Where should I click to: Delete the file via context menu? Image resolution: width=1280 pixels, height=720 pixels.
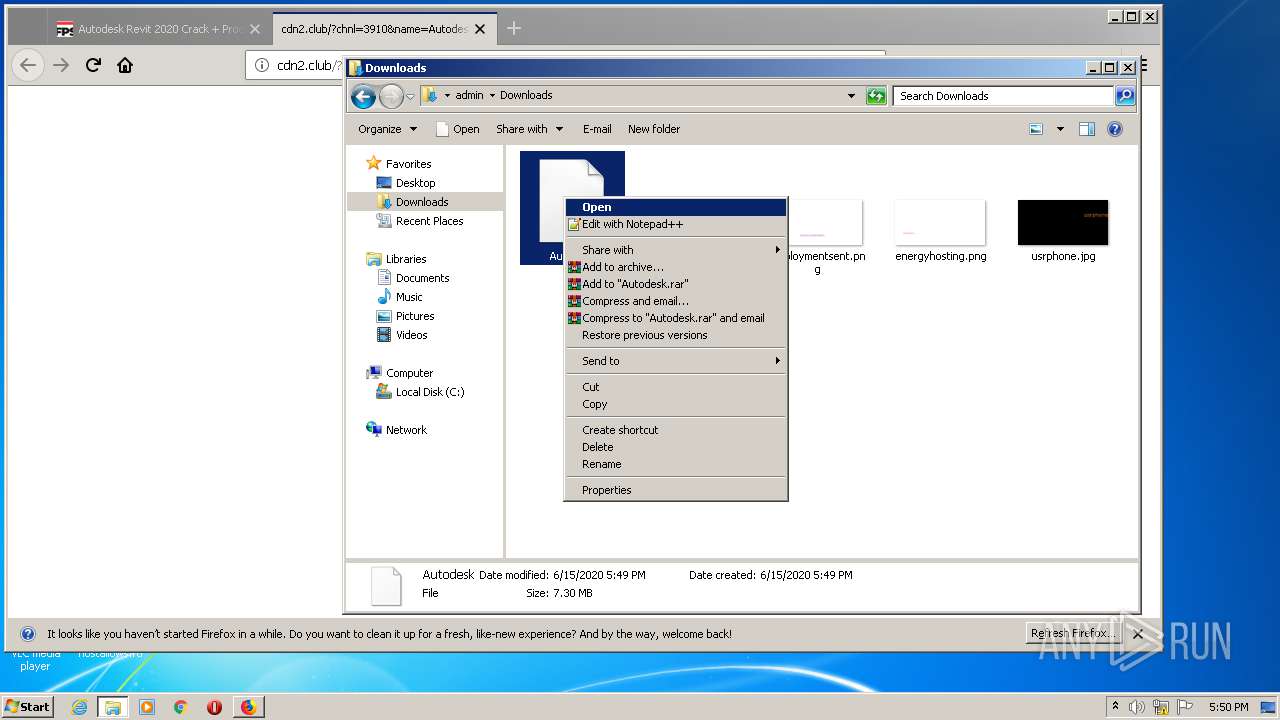(676, 447)
